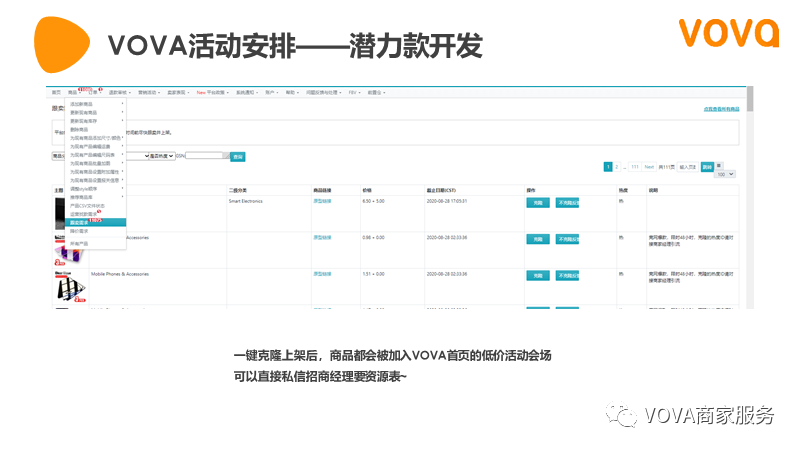
Task: Click 克隆 button in first row
Action: [537, 202]
